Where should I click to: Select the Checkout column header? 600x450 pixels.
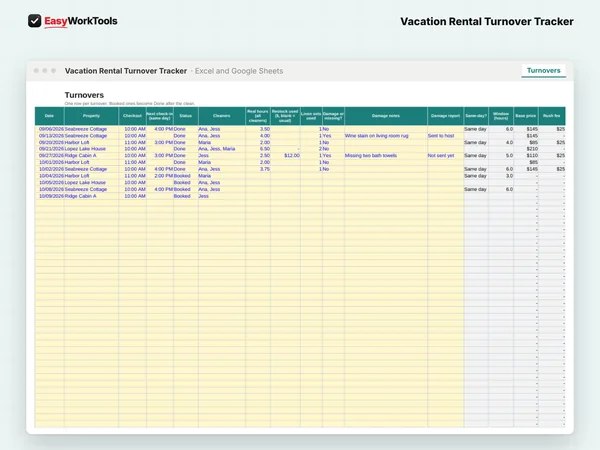(x=132, y=116)
